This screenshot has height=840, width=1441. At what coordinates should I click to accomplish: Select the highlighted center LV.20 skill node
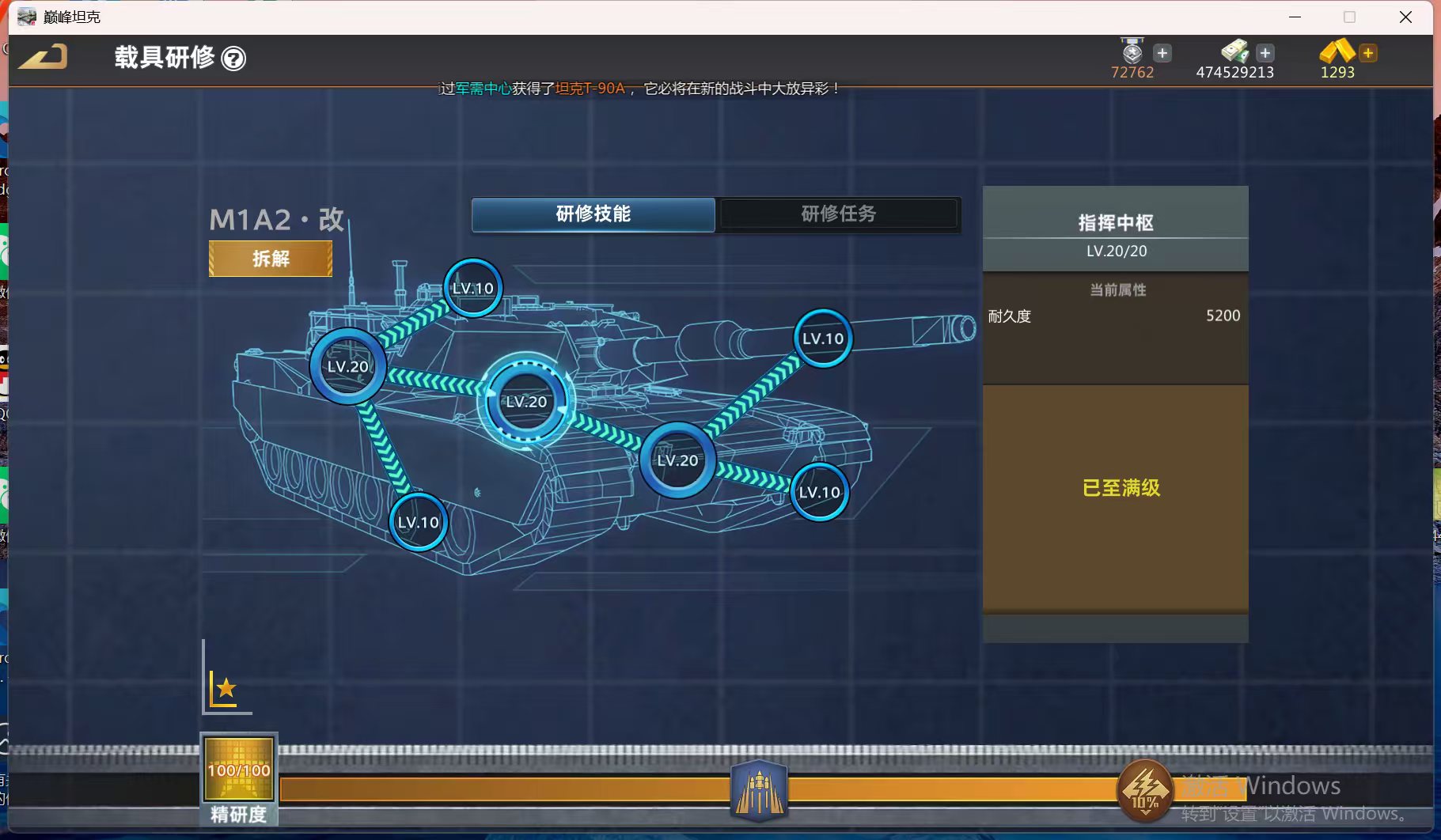pos(526,402)
